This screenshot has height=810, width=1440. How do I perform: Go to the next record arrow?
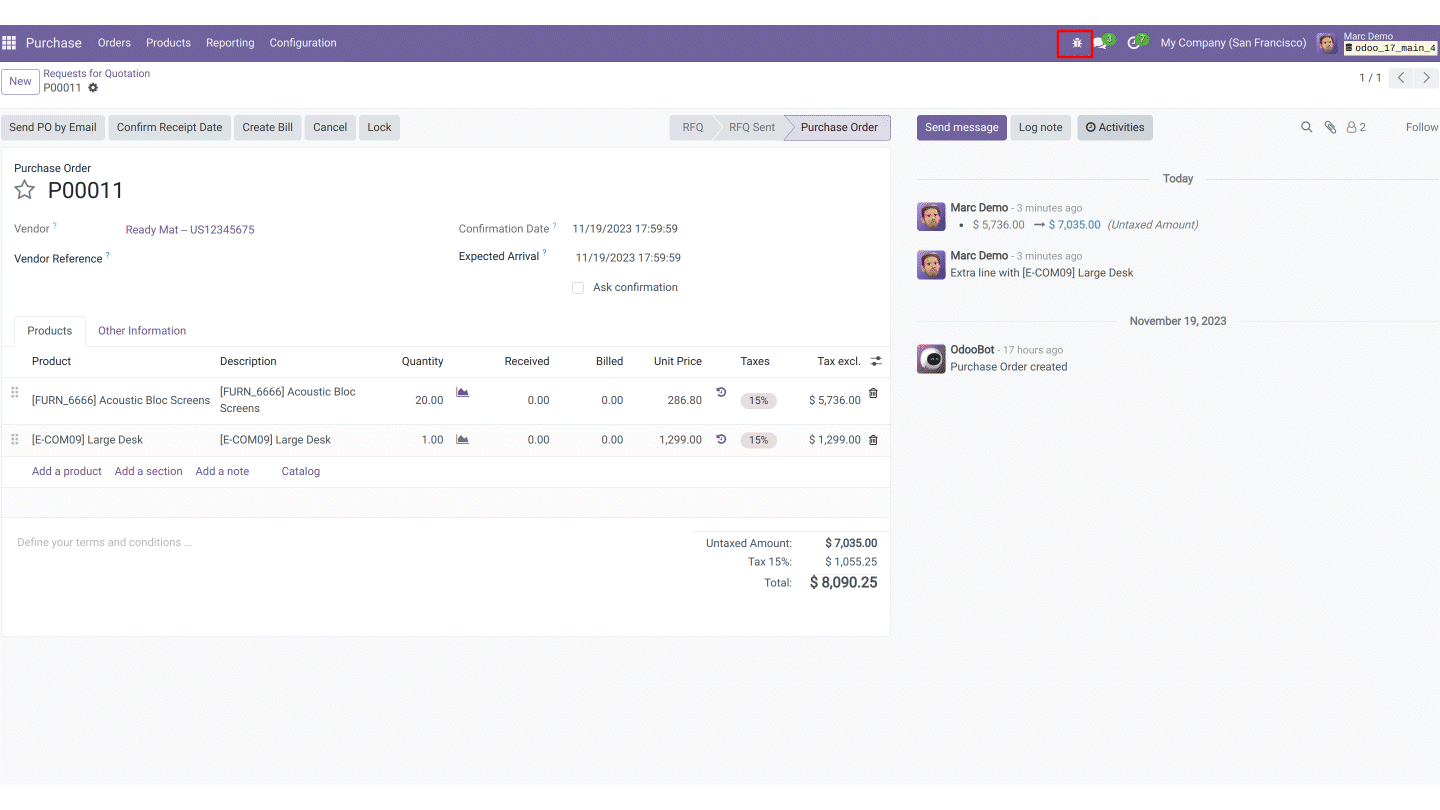point(1427,78)
